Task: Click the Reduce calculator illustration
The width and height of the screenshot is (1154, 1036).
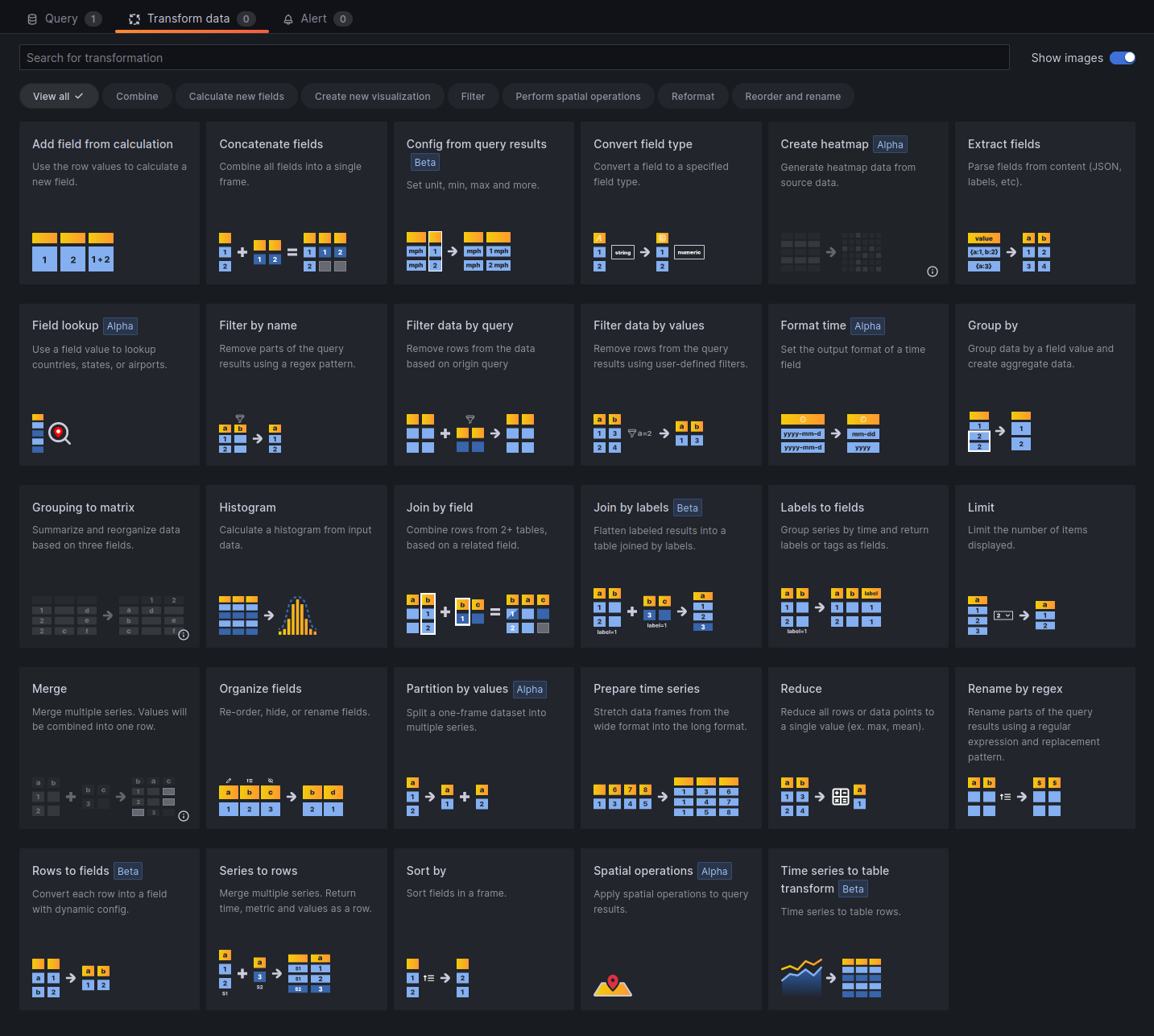Action: pyautogui.click(x=840, y=797)
